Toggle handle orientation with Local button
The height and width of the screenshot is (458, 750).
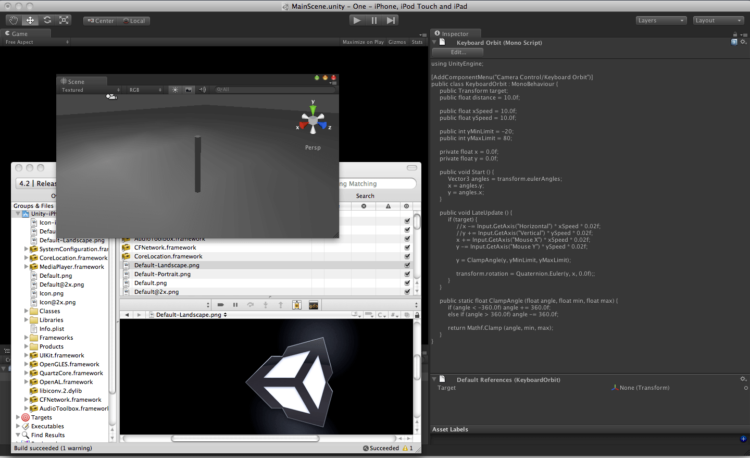(134, 21)
